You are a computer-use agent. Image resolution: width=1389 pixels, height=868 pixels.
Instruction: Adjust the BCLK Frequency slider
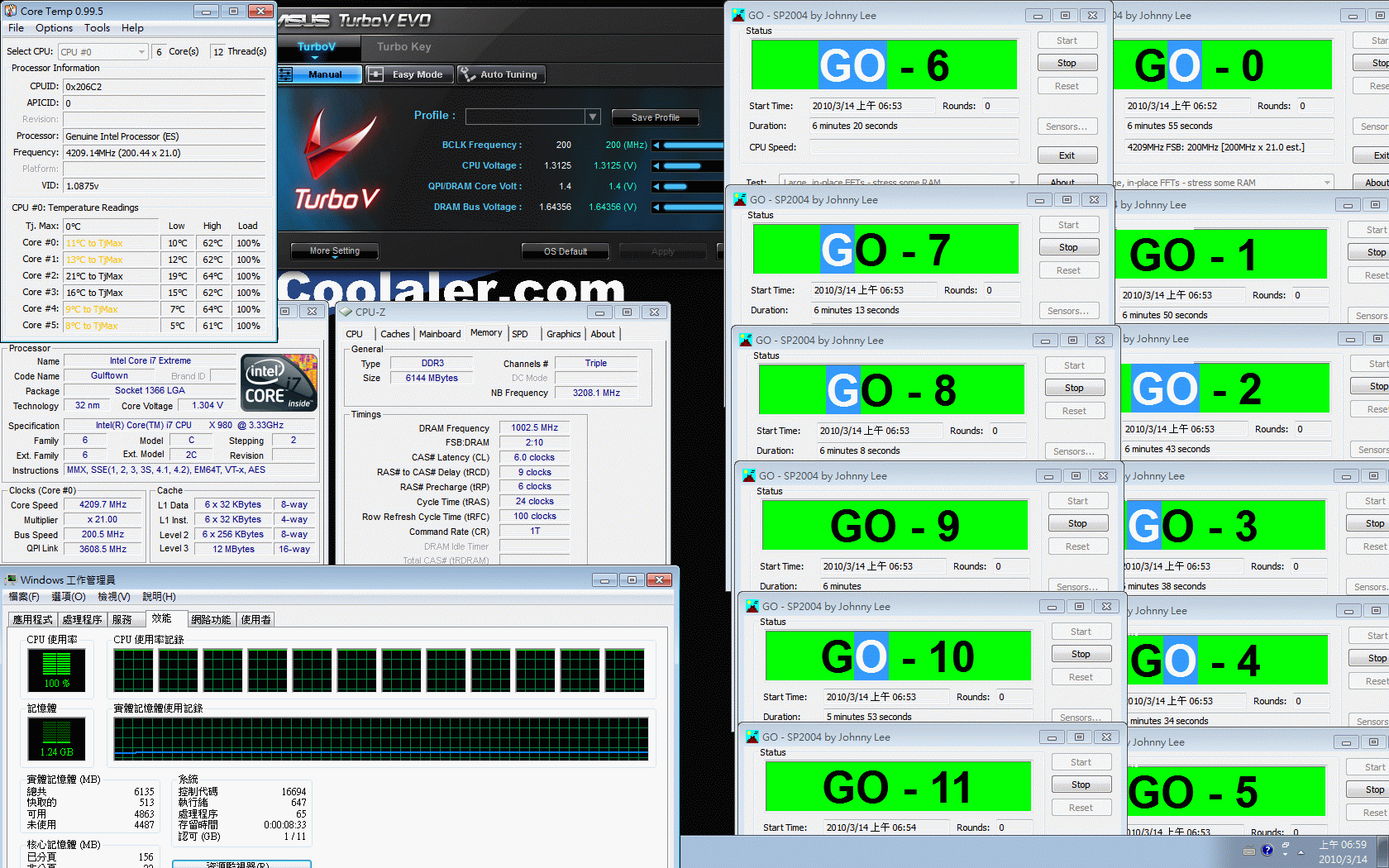[x=693, y=145]
